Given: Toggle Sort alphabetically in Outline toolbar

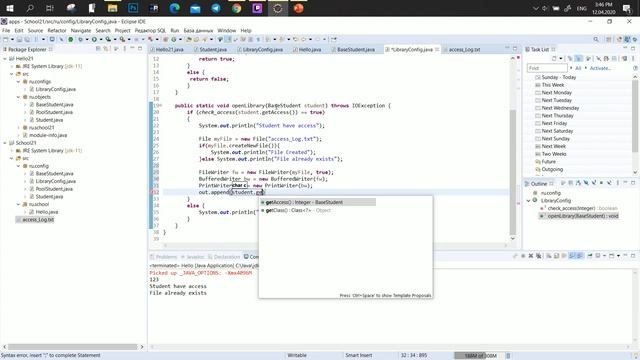Looking at the screenshot, I should (x=578, y=183).
